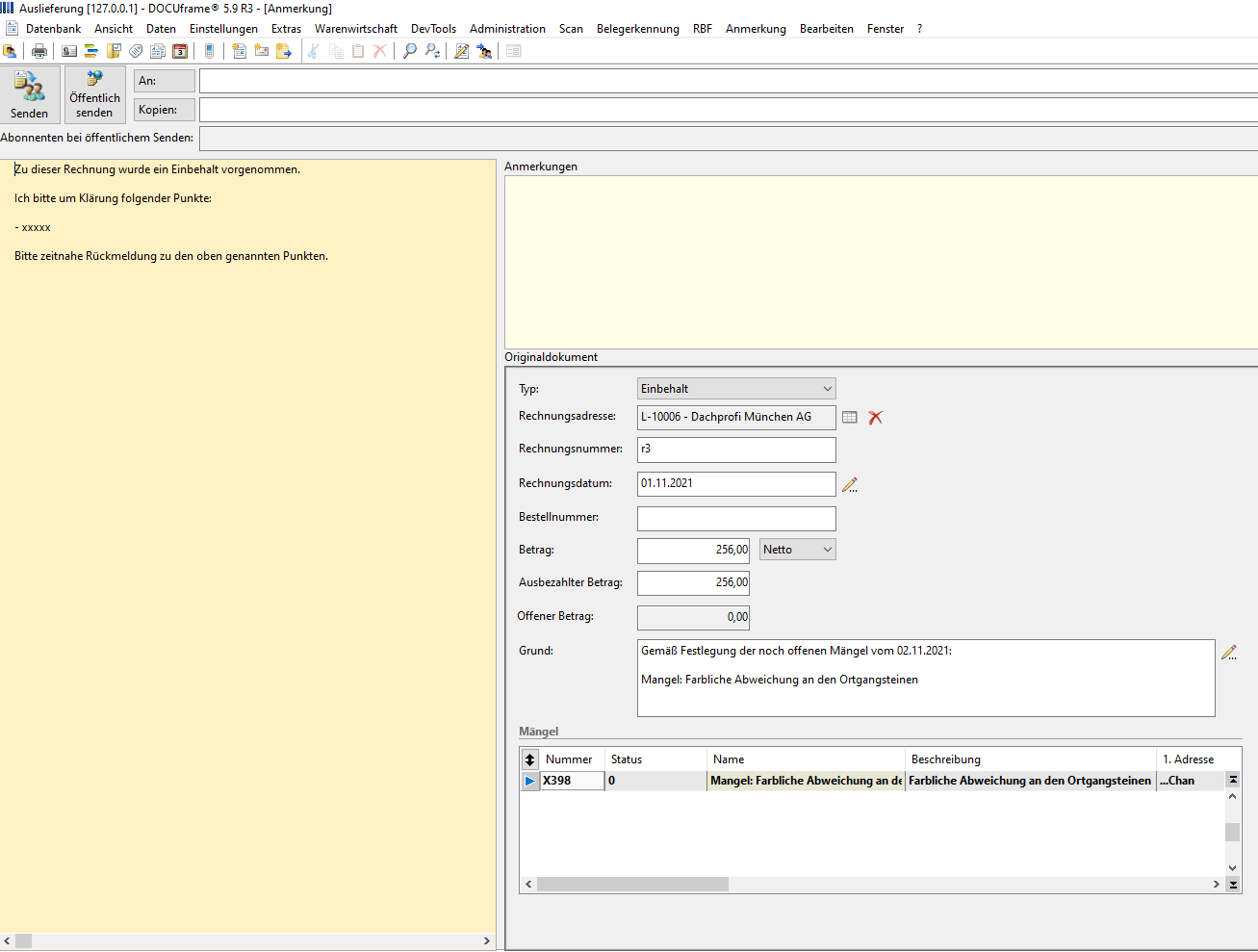Open the Datenbank menu

53,29
